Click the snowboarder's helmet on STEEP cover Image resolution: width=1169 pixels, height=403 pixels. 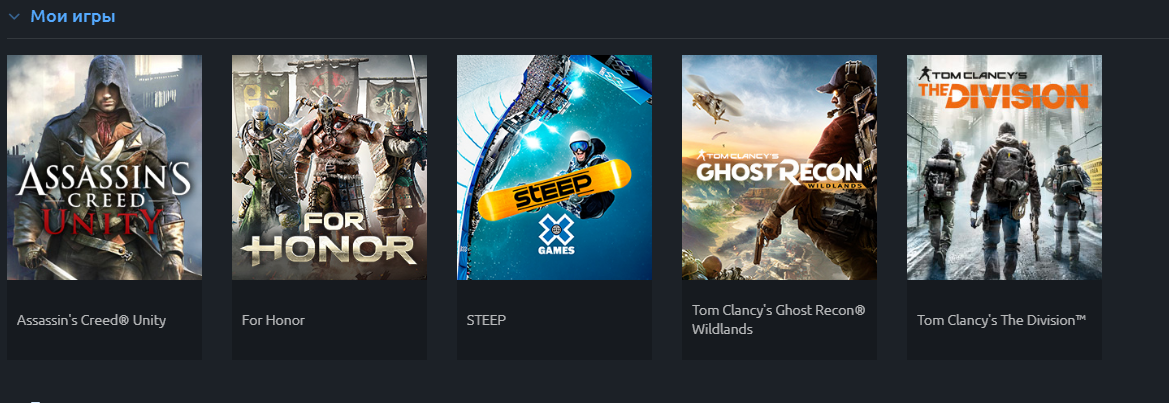click(579, 143)
